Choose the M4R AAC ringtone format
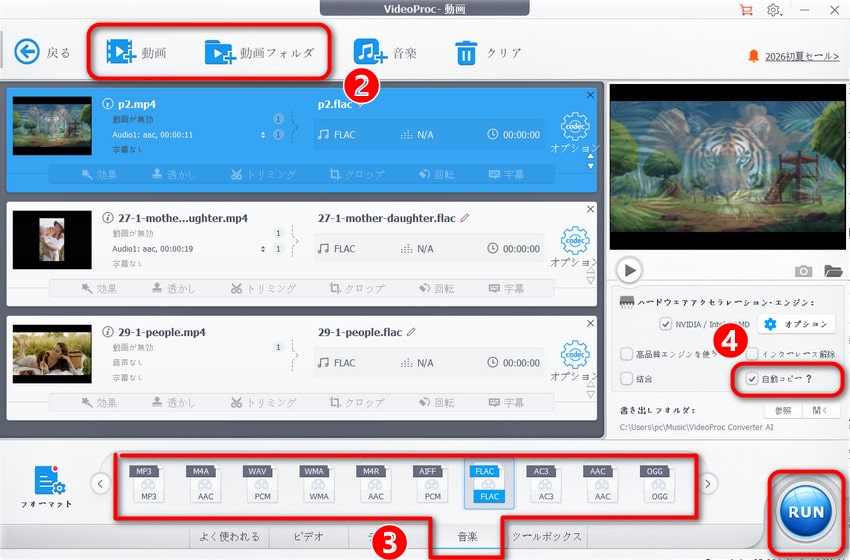The width and height of the screenshot is (850, 560). click(x=375, y=483)
